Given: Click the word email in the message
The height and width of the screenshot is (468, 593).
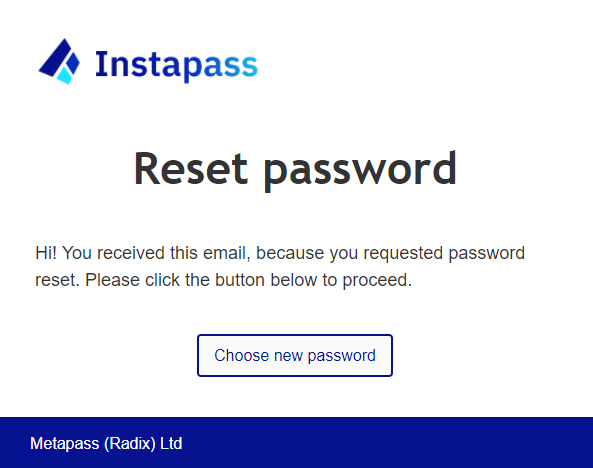Looking at the screenshot, I should pyautogui.click(x=227, y=253).
